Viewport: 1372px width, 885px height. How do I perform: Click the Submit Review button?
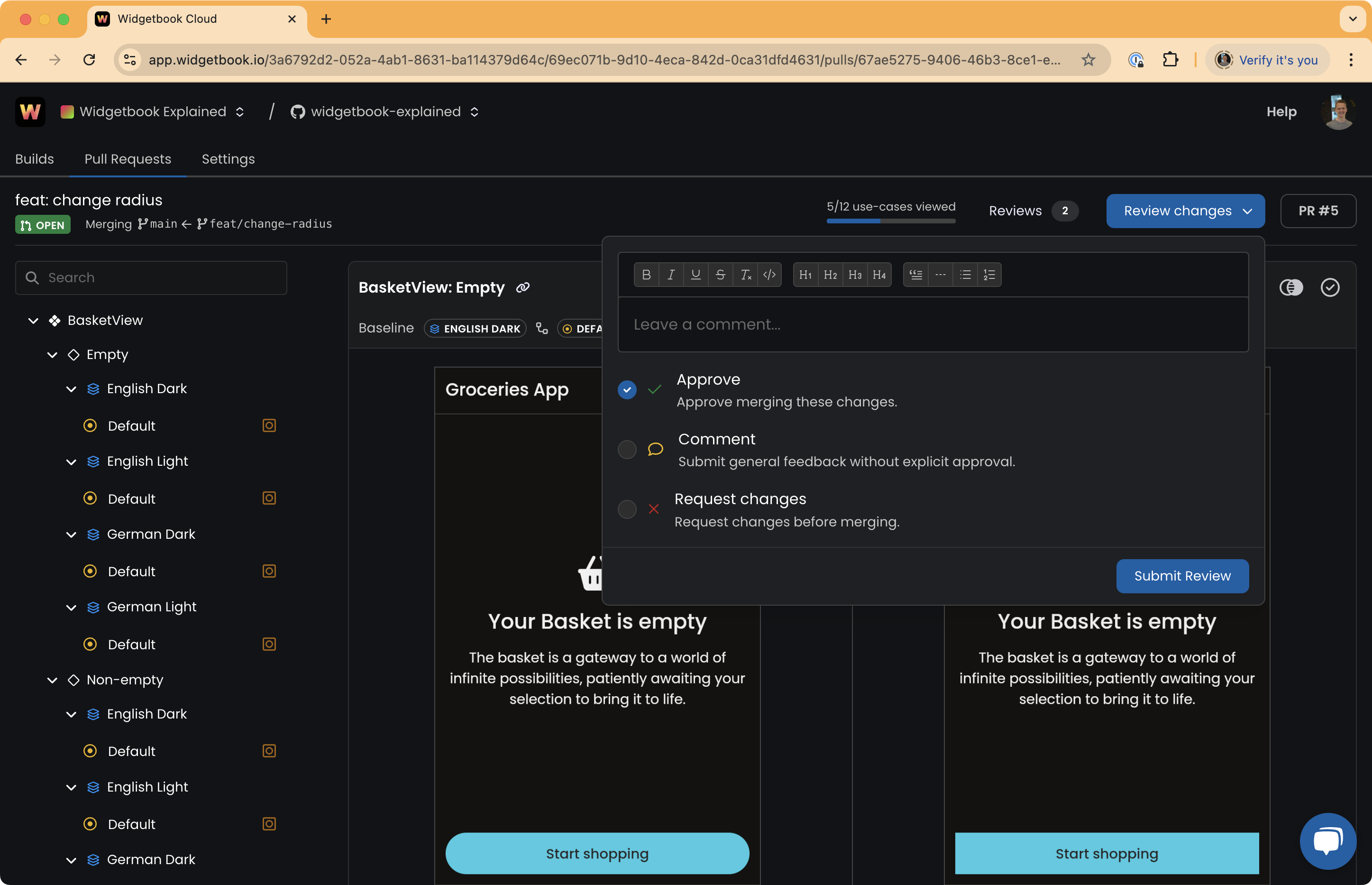(1182, 576)
